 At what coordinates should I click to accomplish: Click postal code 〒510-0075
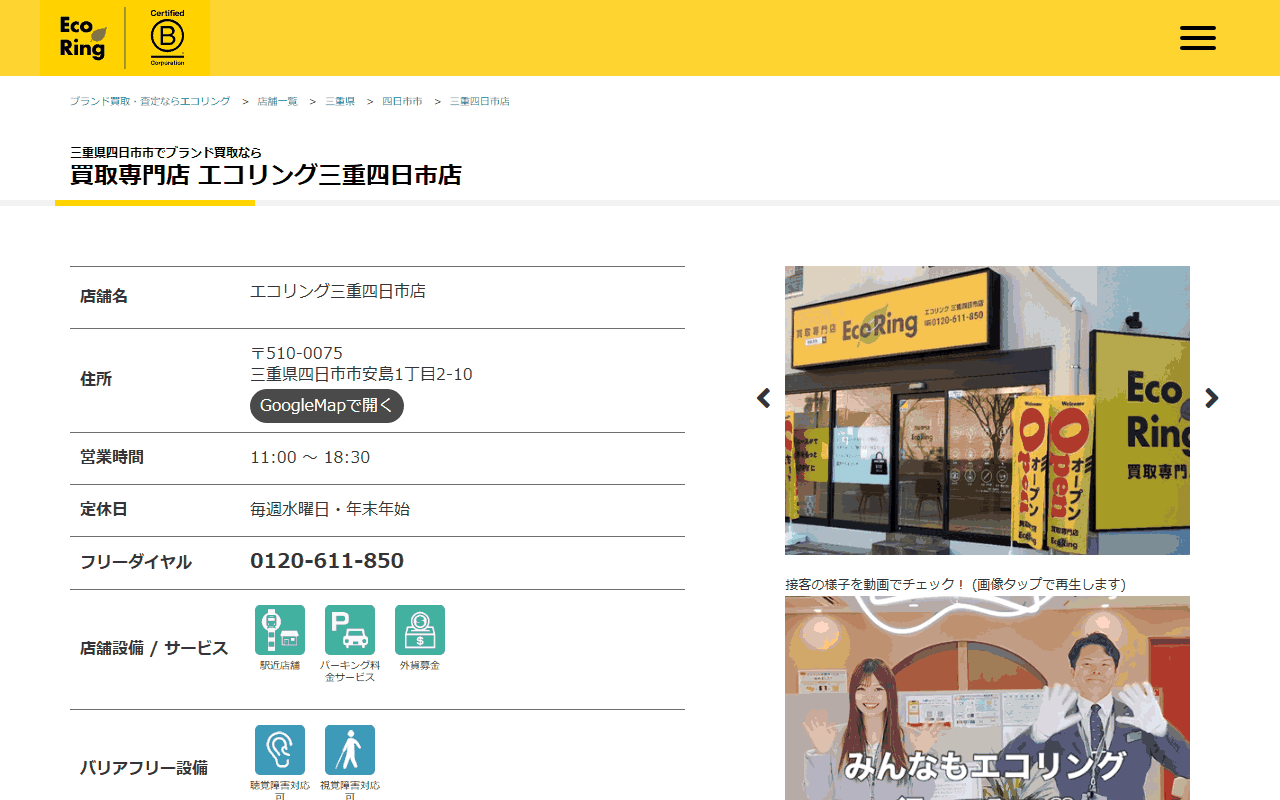coord(296,353)
